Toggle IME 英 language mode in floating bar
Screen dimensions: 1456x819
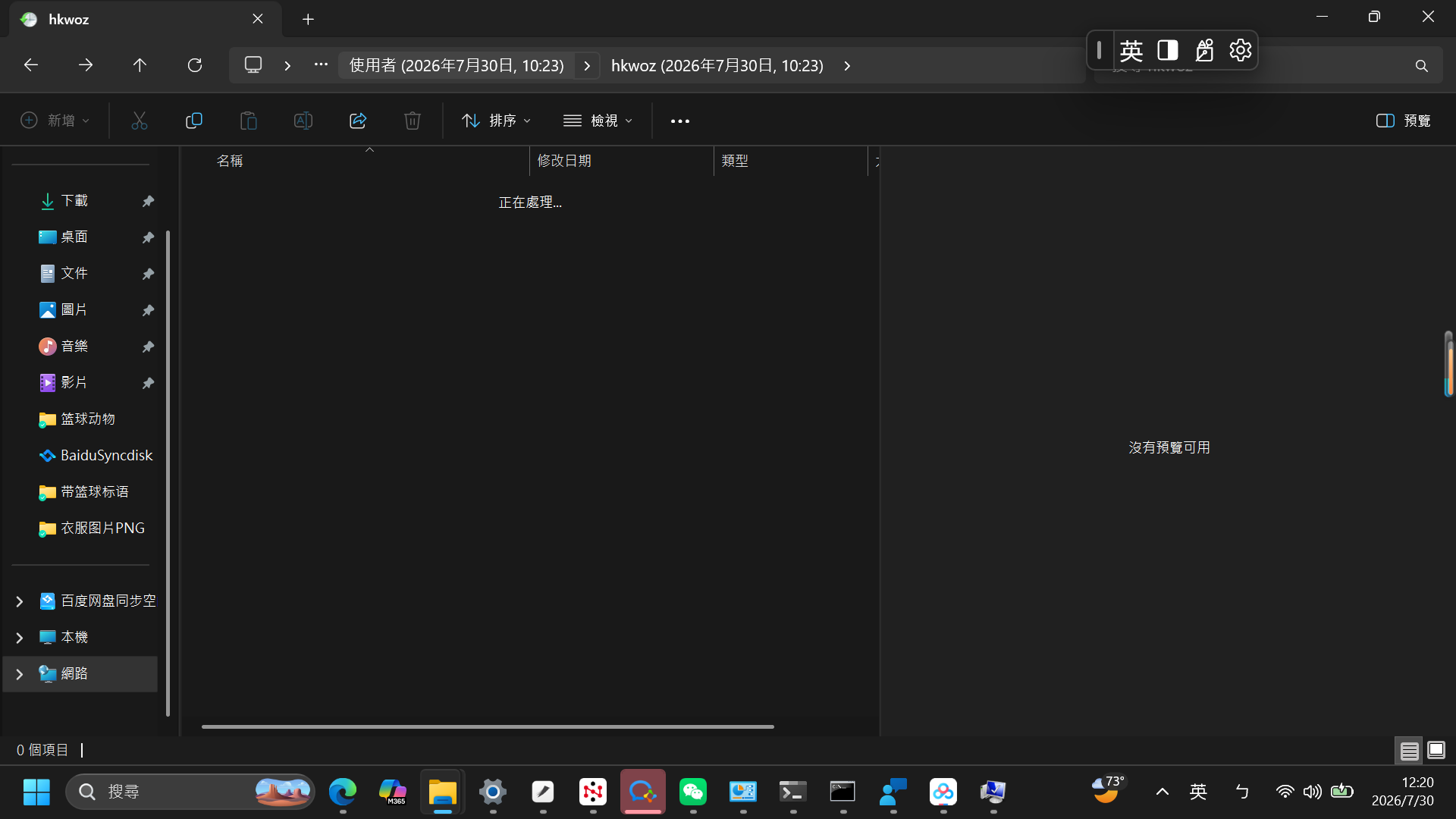[x=1131, y=50]
